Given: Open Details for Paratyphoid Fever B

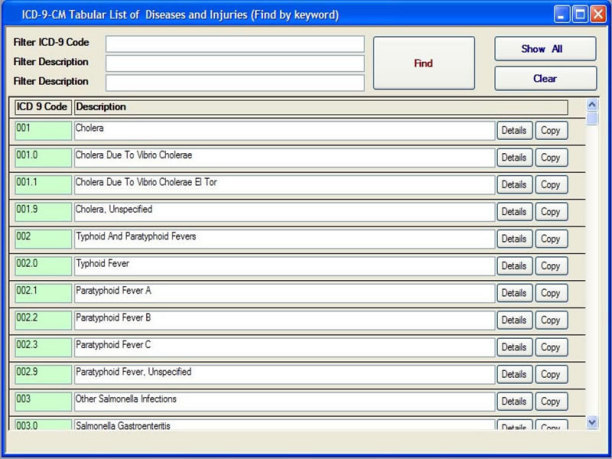Looking at the screenshot, I should click(514, 320).
